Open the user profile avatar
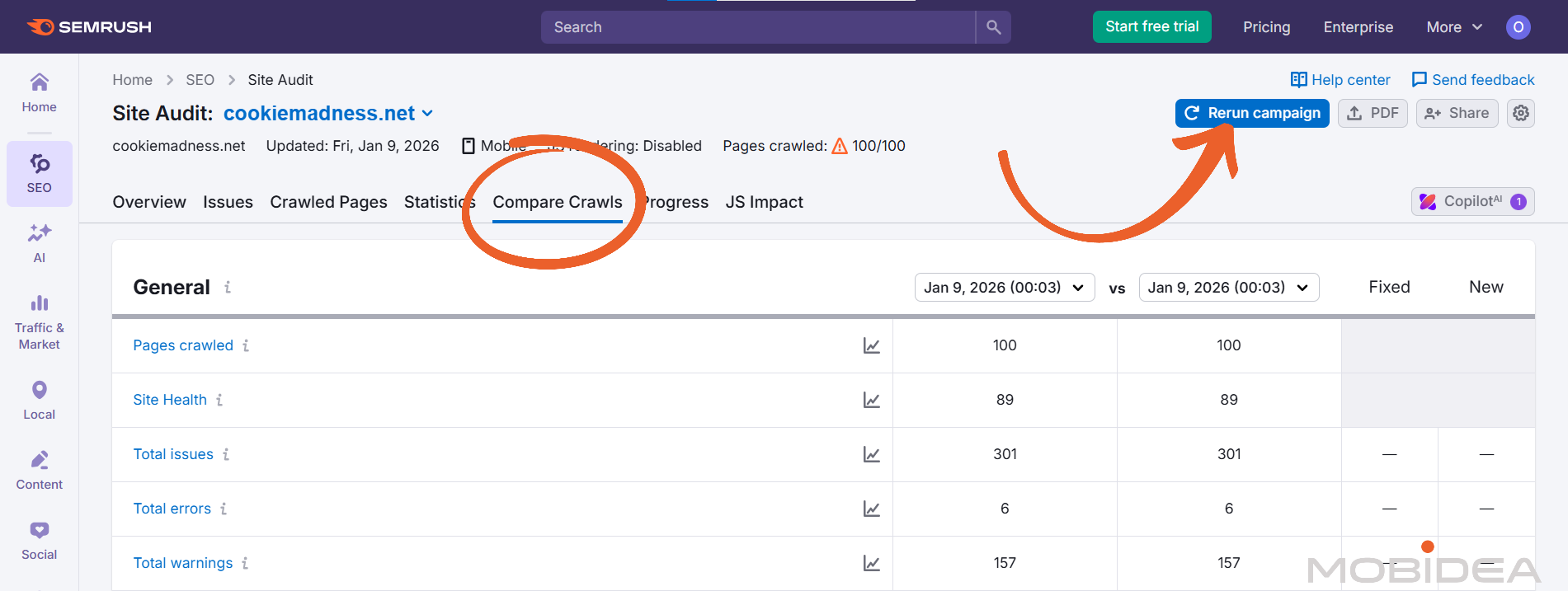The image size is (1568, 591). (1518, 27)
